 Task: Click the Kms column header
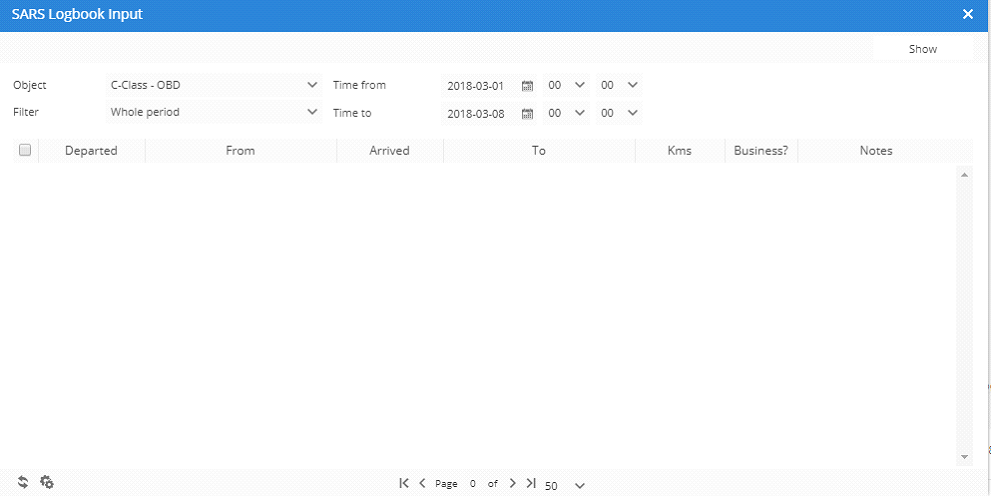tap(679, 151)
